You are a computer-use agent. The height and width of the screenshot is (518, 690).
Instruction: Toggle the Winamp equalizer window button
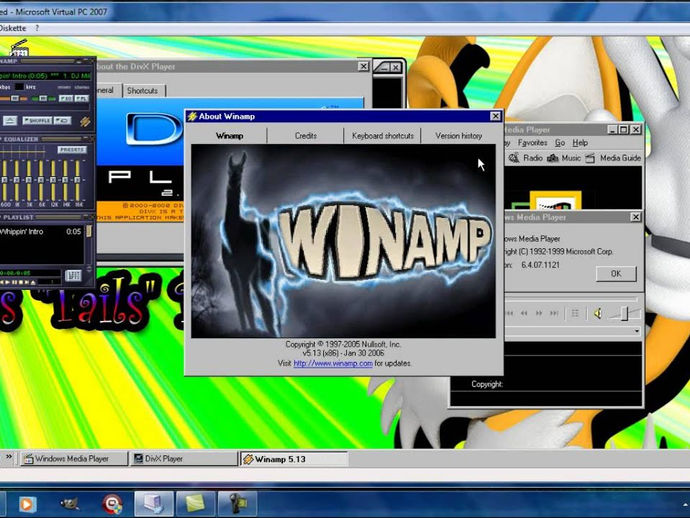(x=66, y=98)
